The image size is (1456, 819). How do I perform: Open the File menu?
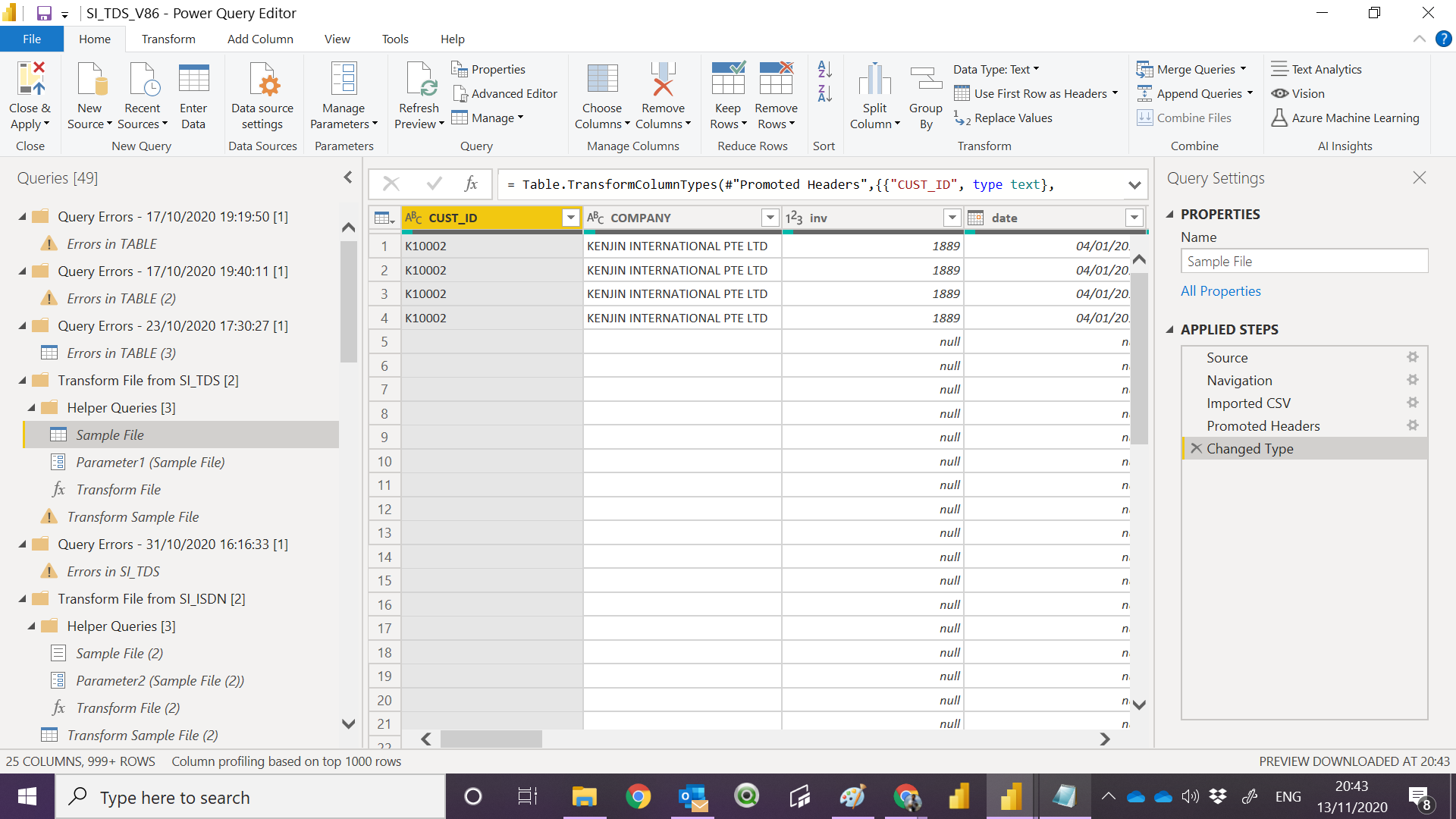32,39
